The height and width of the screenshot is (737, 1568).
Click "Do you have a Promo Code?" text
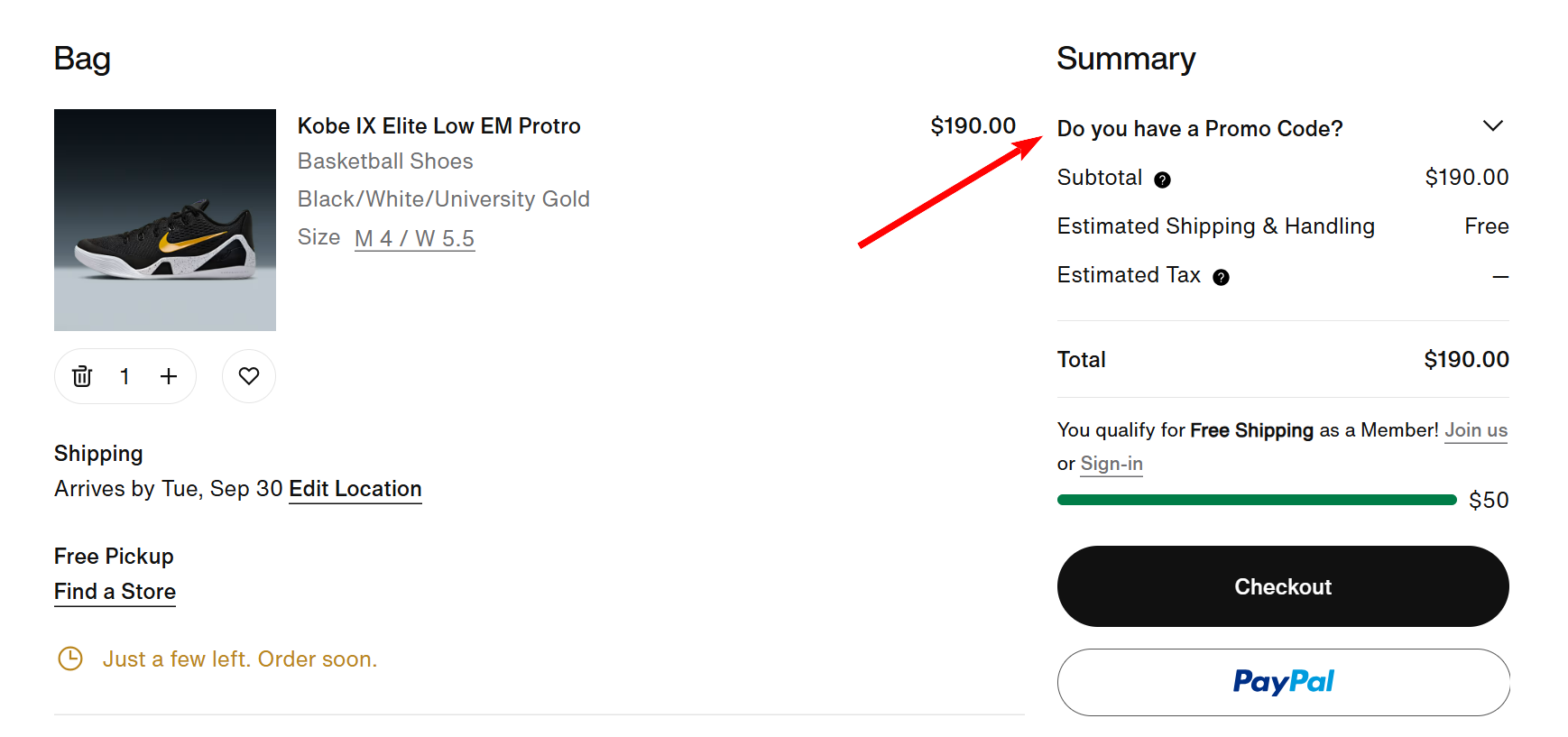tap(1199, 129)
